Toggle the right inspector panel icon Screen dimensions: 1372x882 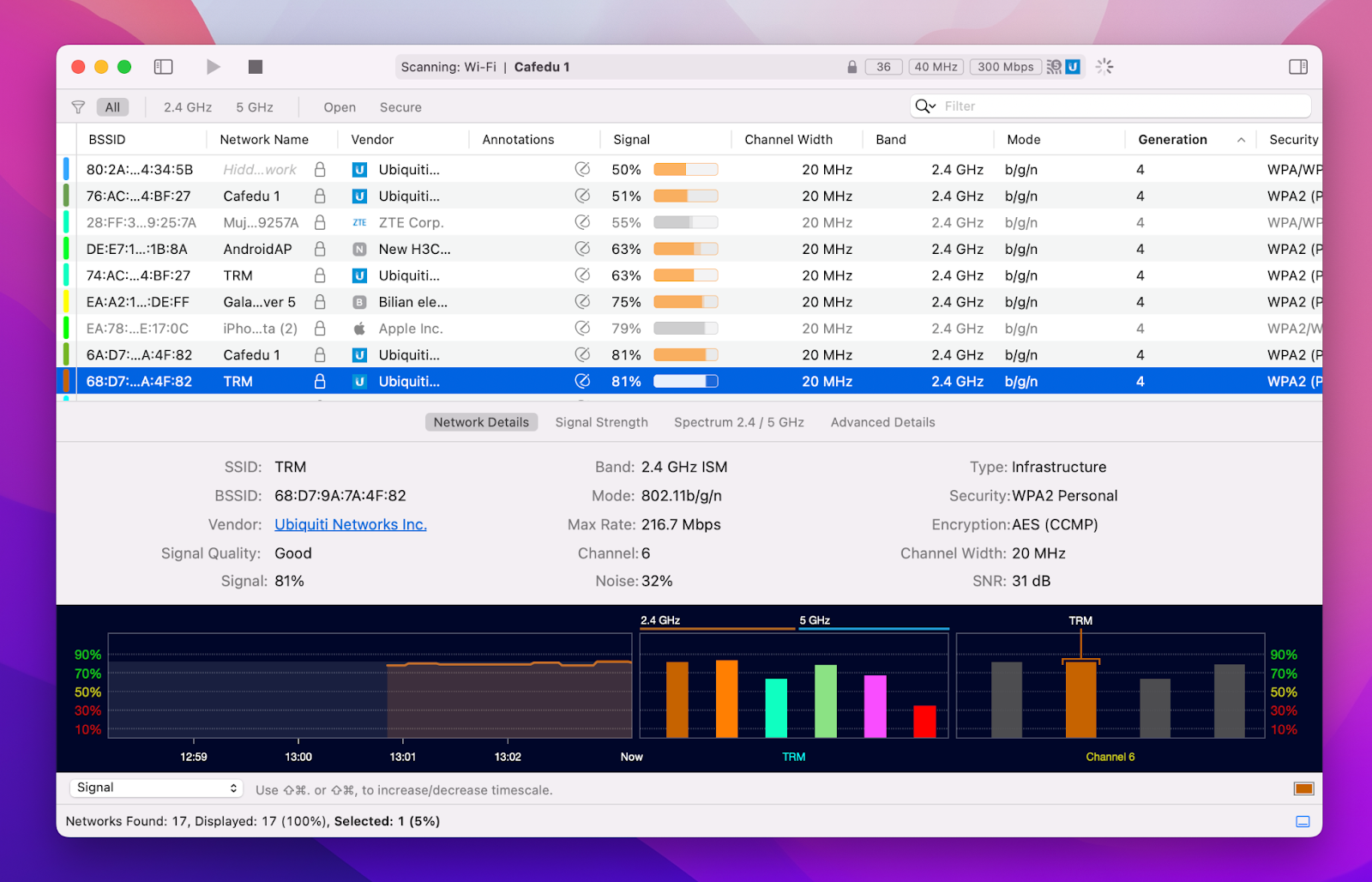(1297, 67)
